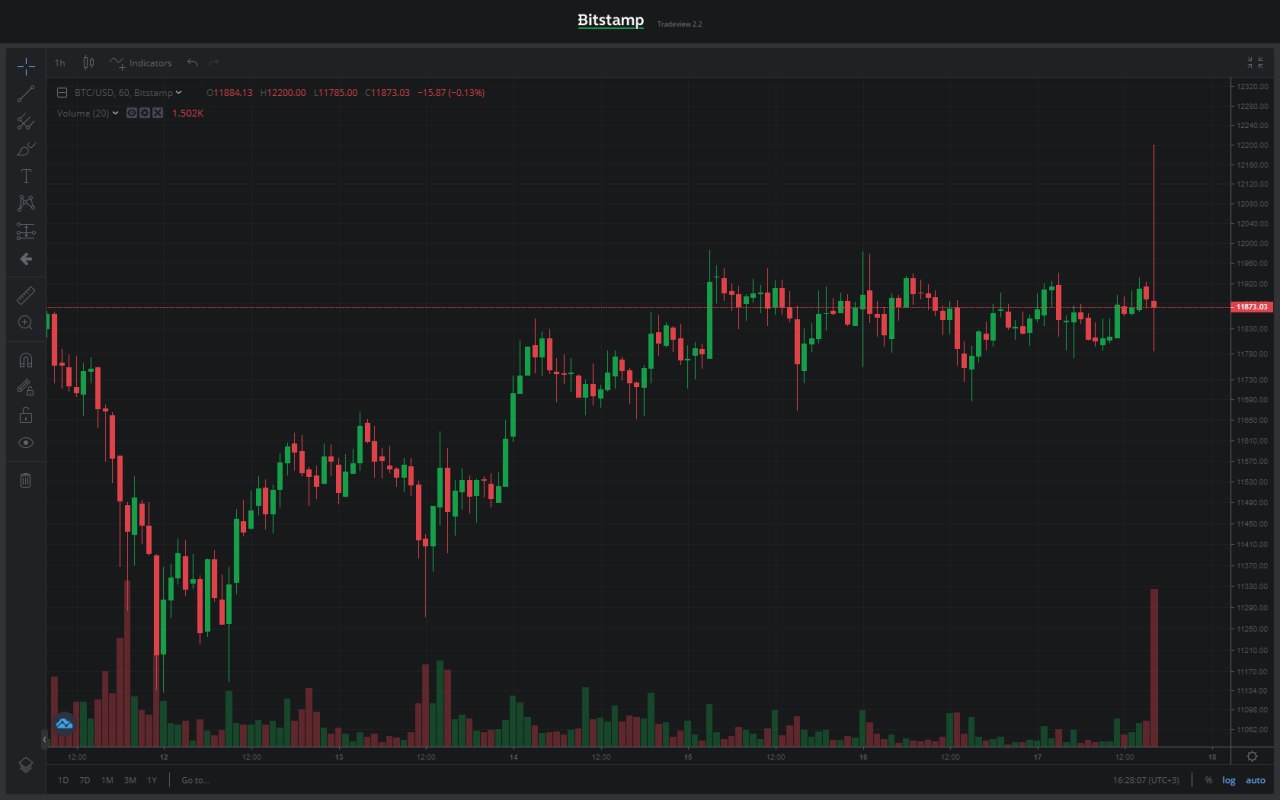Image resolution: width=1280 pixels, height=800 pixels.
Task: Expand the BTC/USD symbol legend dropdown
Action: coord(178,93)
